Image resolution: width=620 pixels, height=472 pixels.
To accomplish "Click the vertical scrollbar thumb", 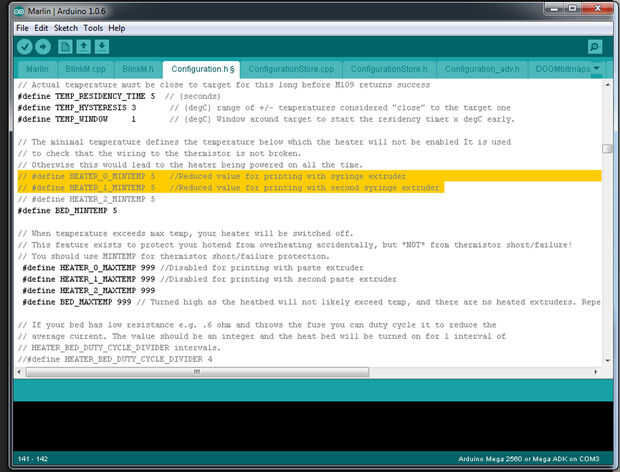I will [607, 149].
